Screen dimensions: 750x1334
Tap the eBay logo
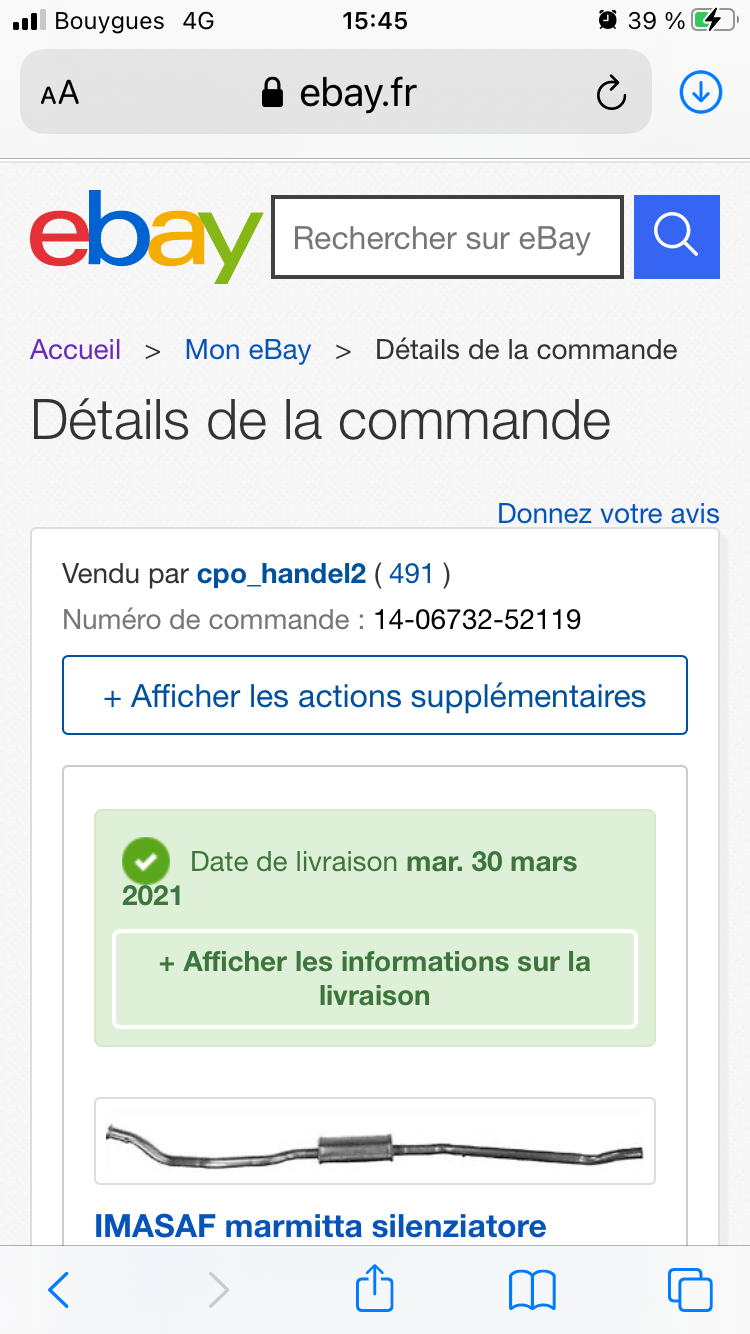145,237
